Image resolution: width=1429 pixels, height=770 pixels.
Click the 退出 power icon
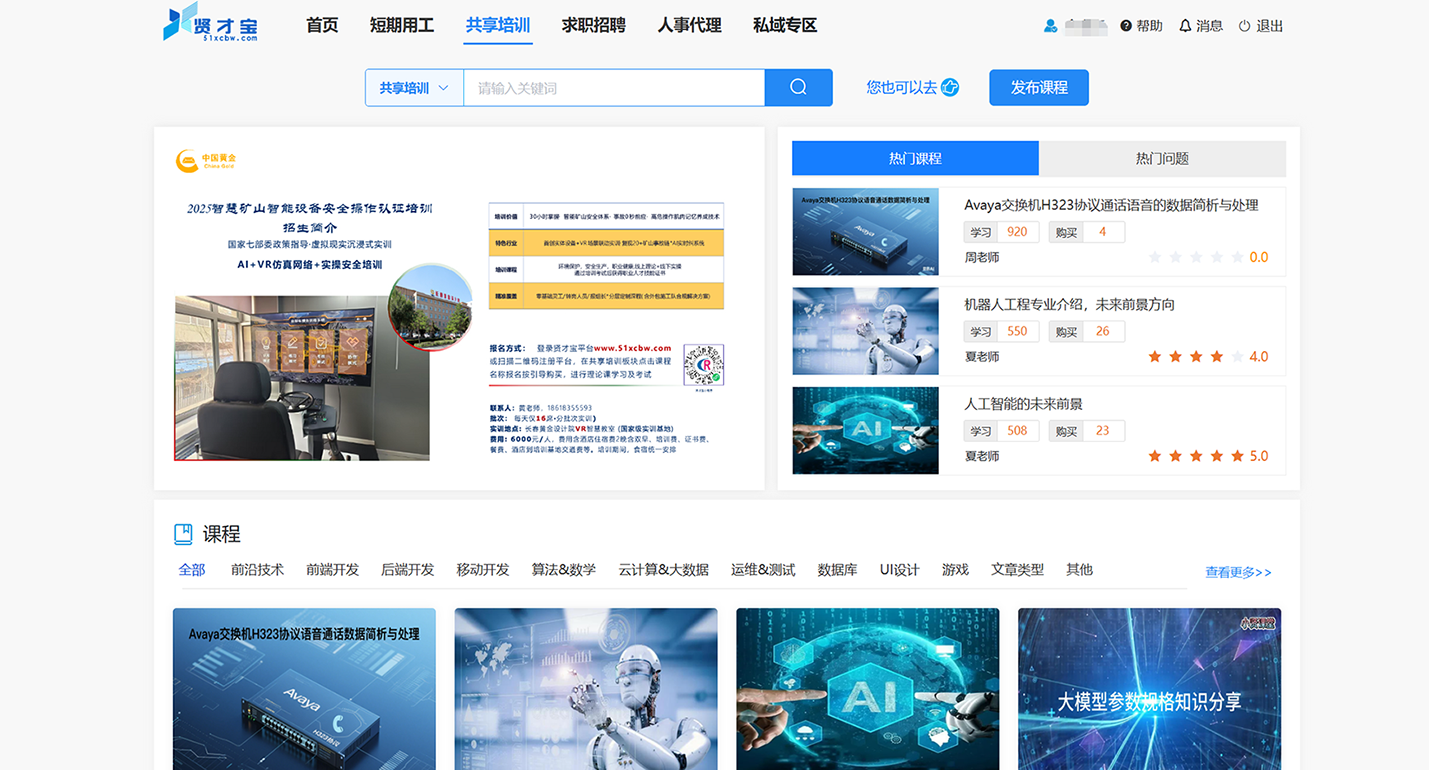(x=1245, y=26)
